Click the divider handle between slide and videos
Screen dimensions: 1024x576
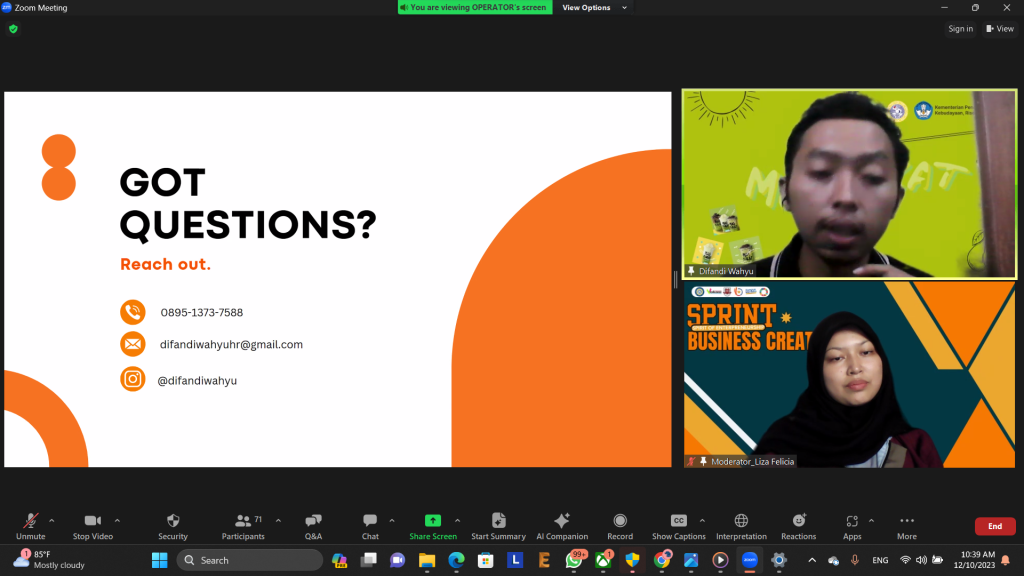[676, 280]
